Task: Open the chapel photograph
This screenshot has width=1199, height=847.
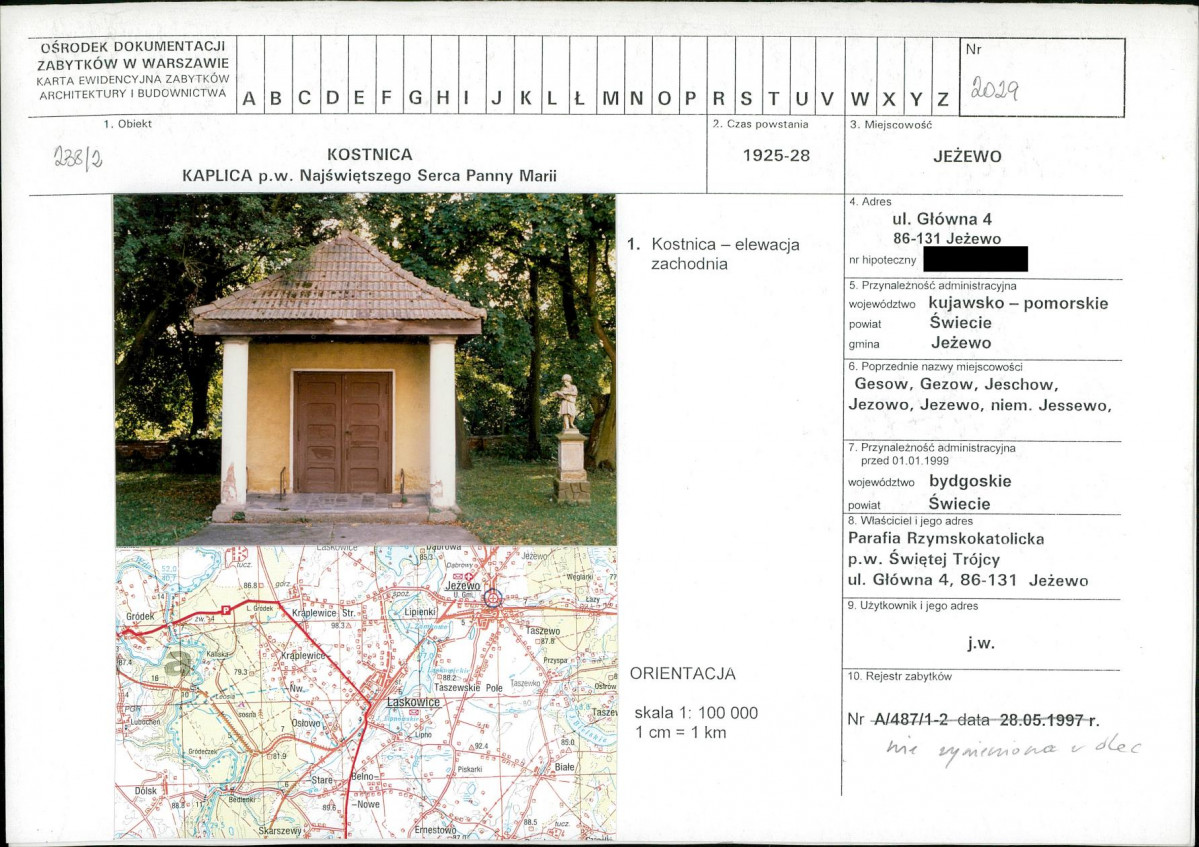Action: [x=365, y=369]
